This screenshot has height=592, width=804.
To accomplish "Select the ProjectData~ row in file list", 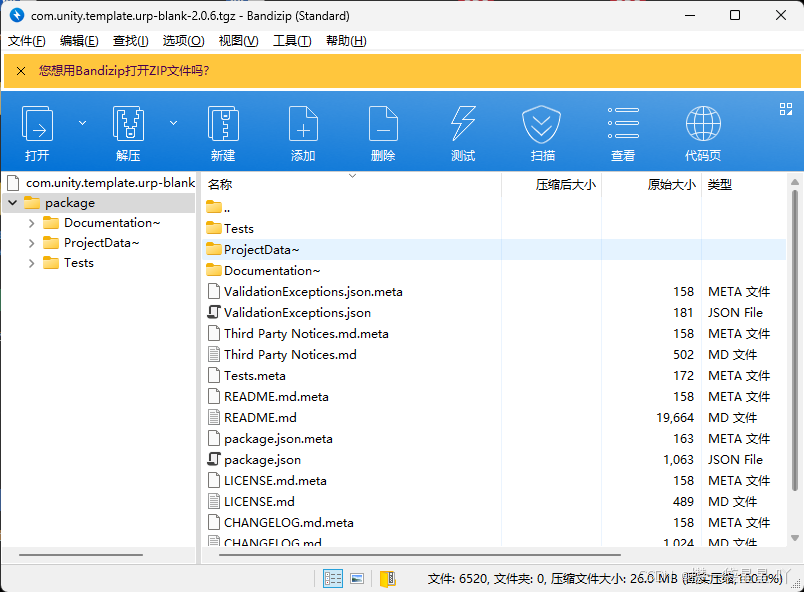I will [494, 249].
